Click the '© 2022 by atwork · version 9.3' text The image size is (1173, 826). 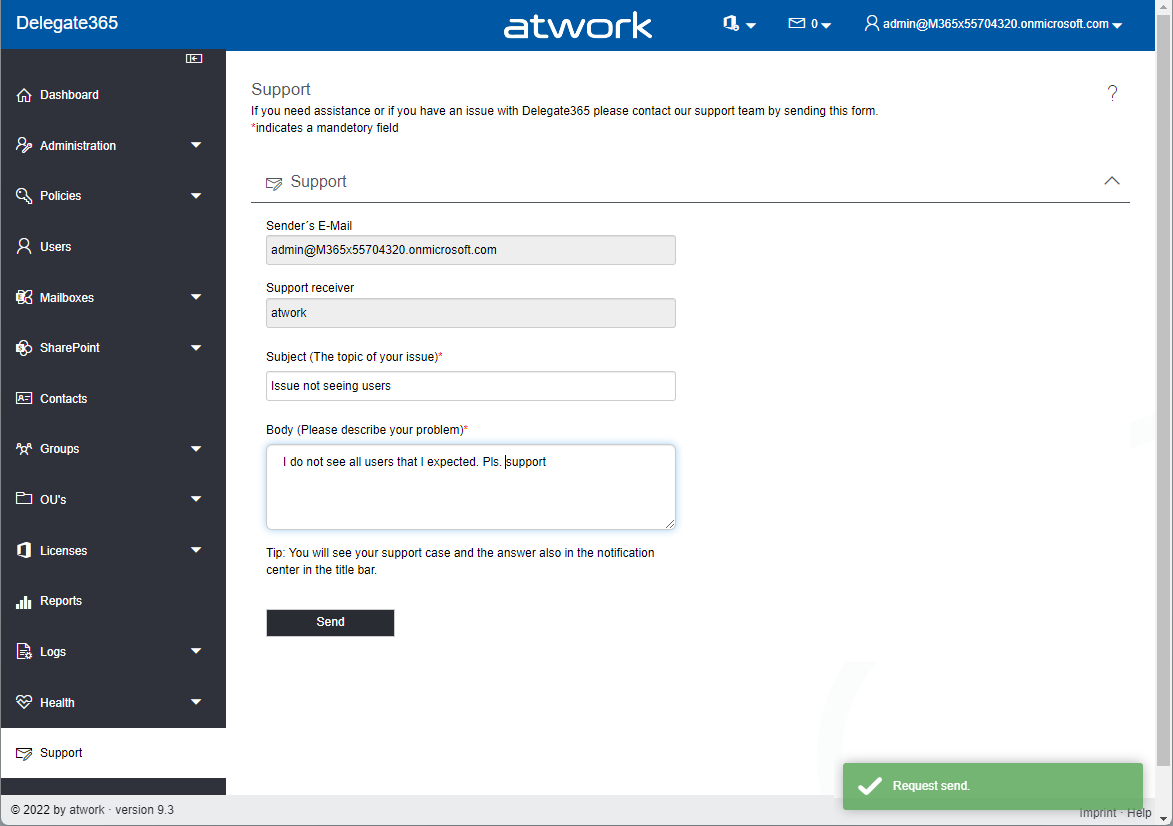point(92,810)
